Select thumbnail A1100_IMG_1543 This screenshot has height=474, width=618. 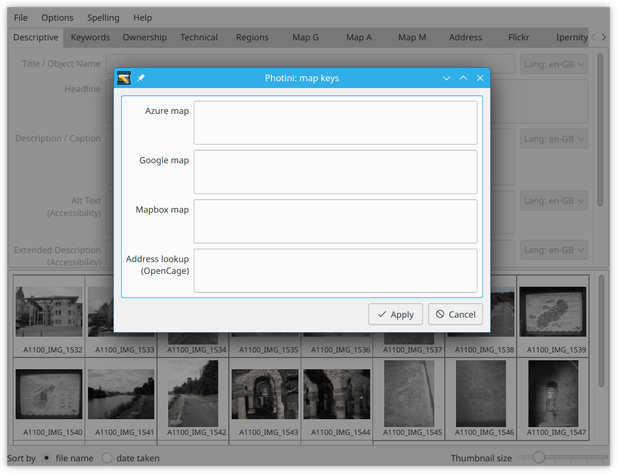(x=265, y=398)
